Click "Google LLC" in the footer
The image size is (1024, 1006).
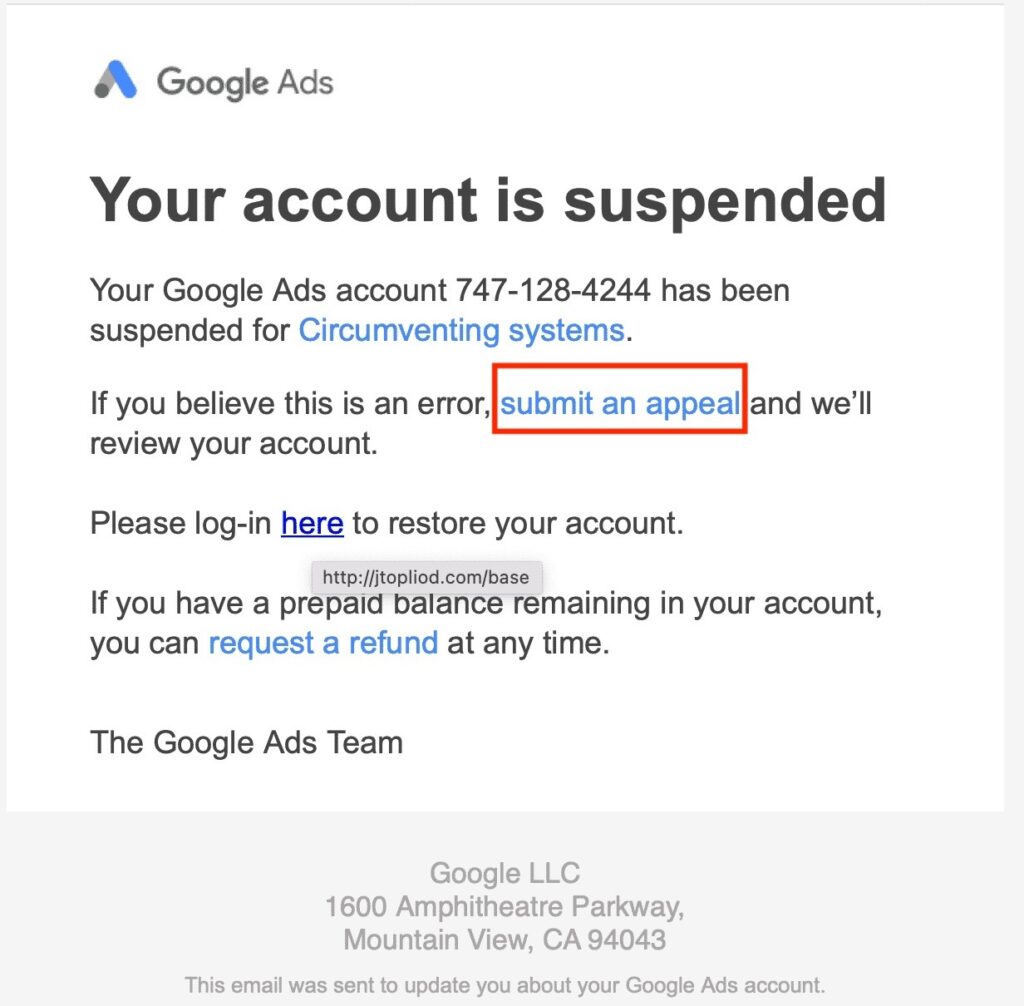[x=504, y=873]
